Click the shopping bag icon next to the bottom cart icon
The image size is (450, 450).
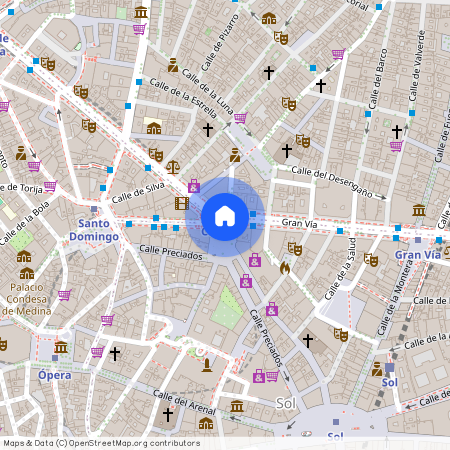click(x=259, y=376)
